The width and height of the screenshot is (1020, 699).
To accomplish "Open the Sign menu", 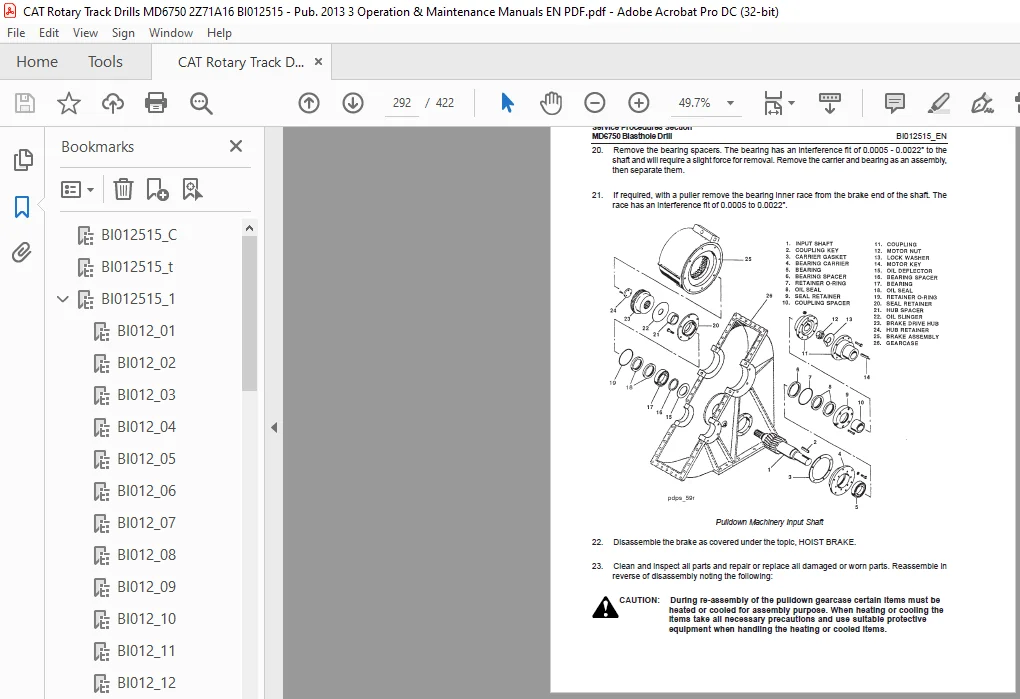I will coord(123,33).
